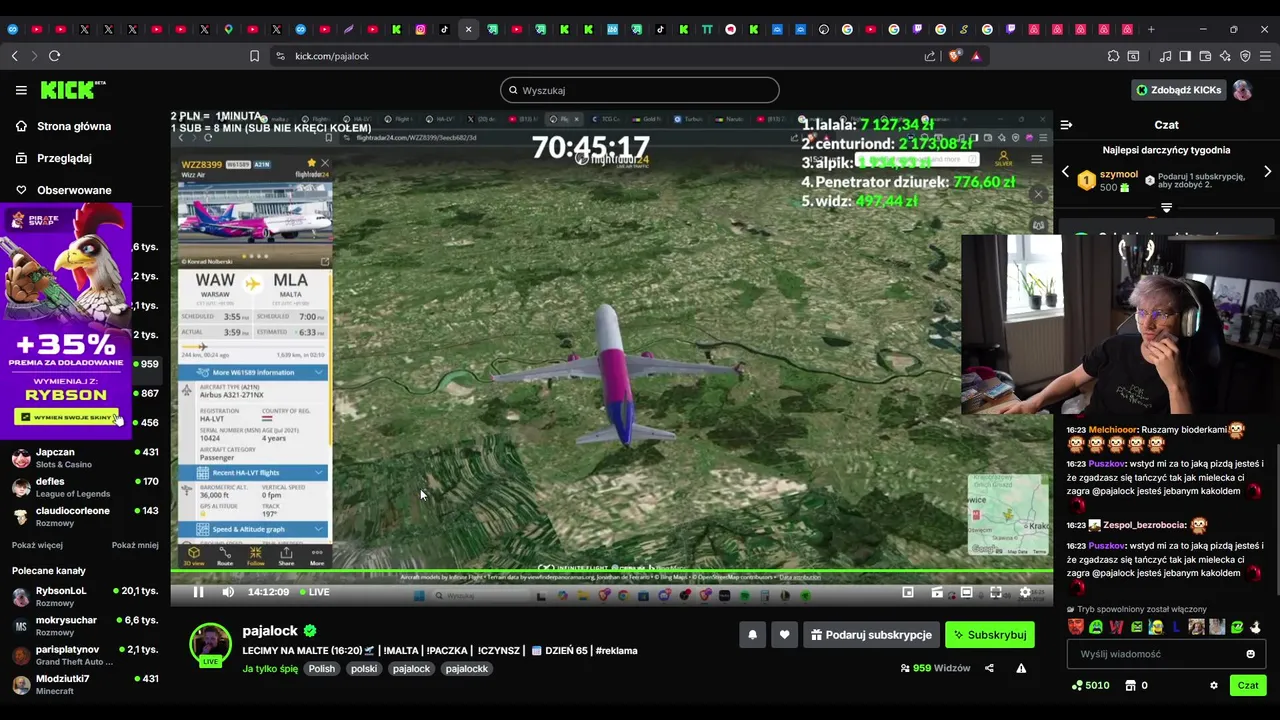Click Pokaż mniej in followed channels
1280x720 pixels.
click(x=135, y=546)
